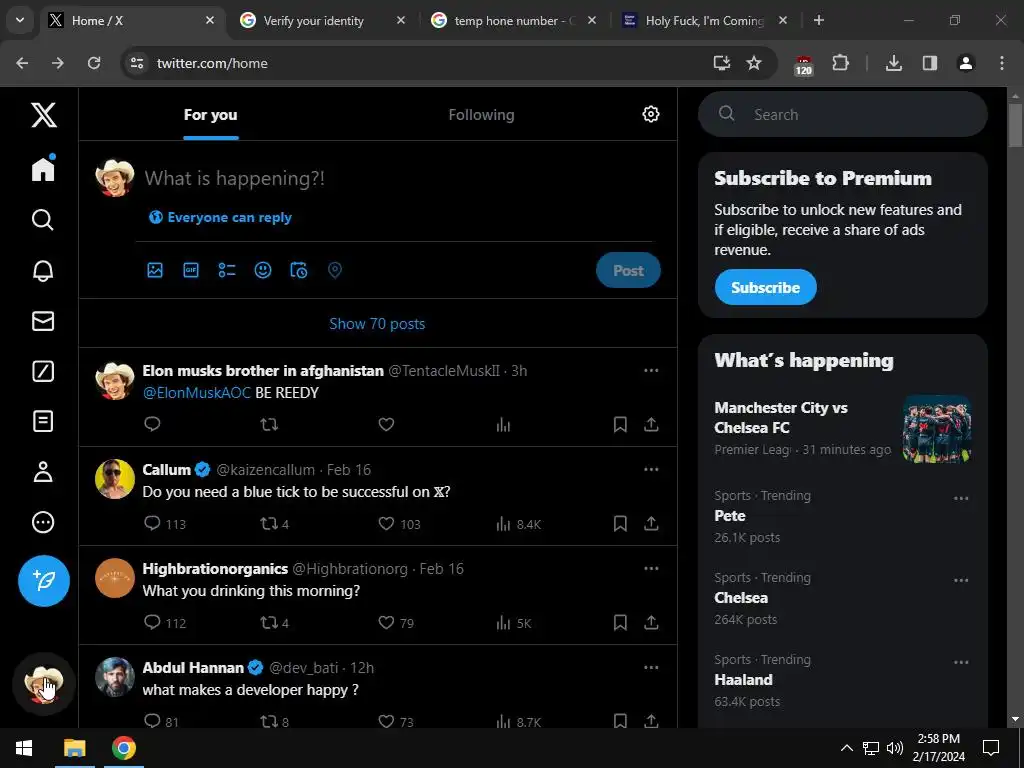
Task: Open a new browser tab
Action: point(818,20)
